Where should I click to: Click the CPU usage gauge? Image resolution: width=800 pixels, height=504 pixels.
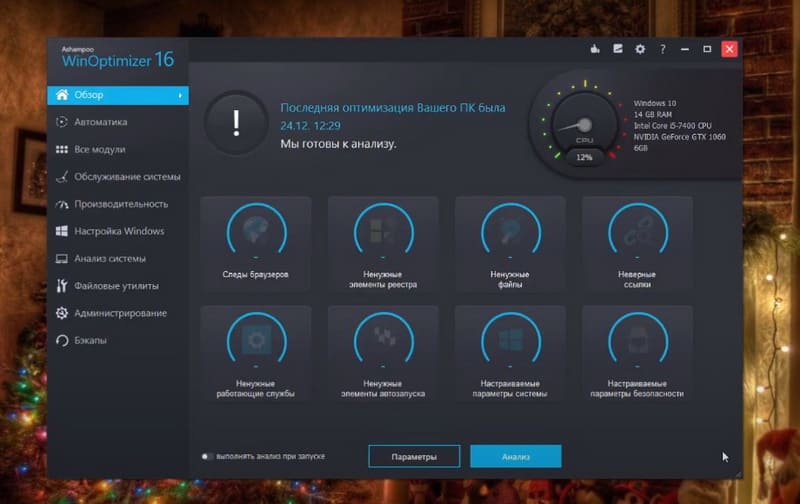pyautogui.click(x=583, y=125)
